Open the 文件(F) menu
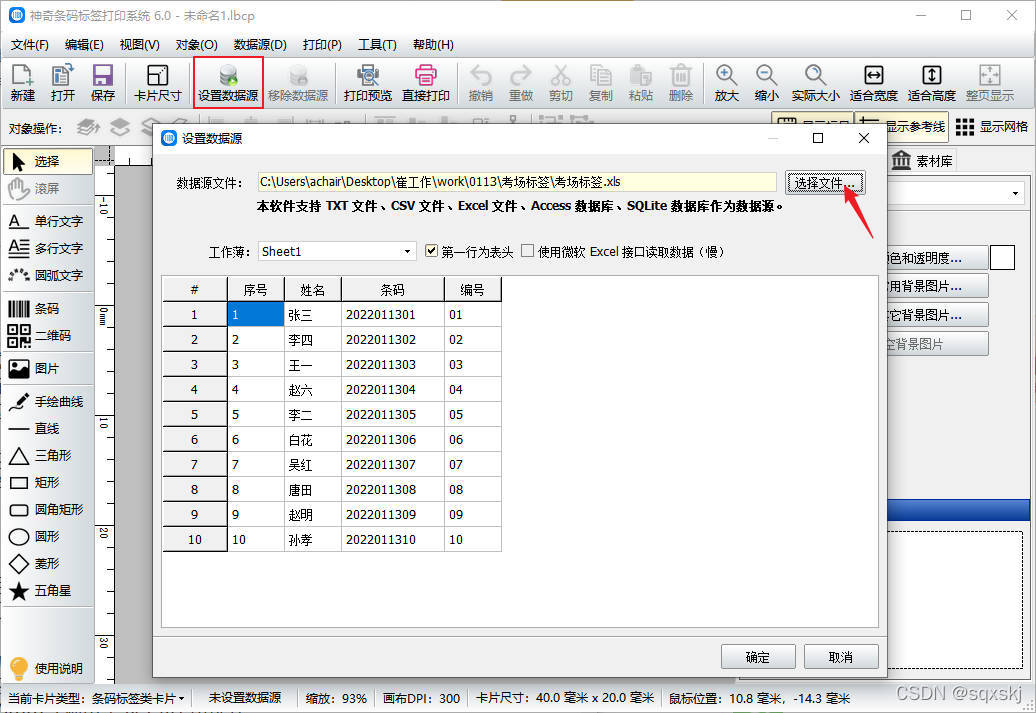The width and height of the screenshot is (1036, 713). (30, 45)
